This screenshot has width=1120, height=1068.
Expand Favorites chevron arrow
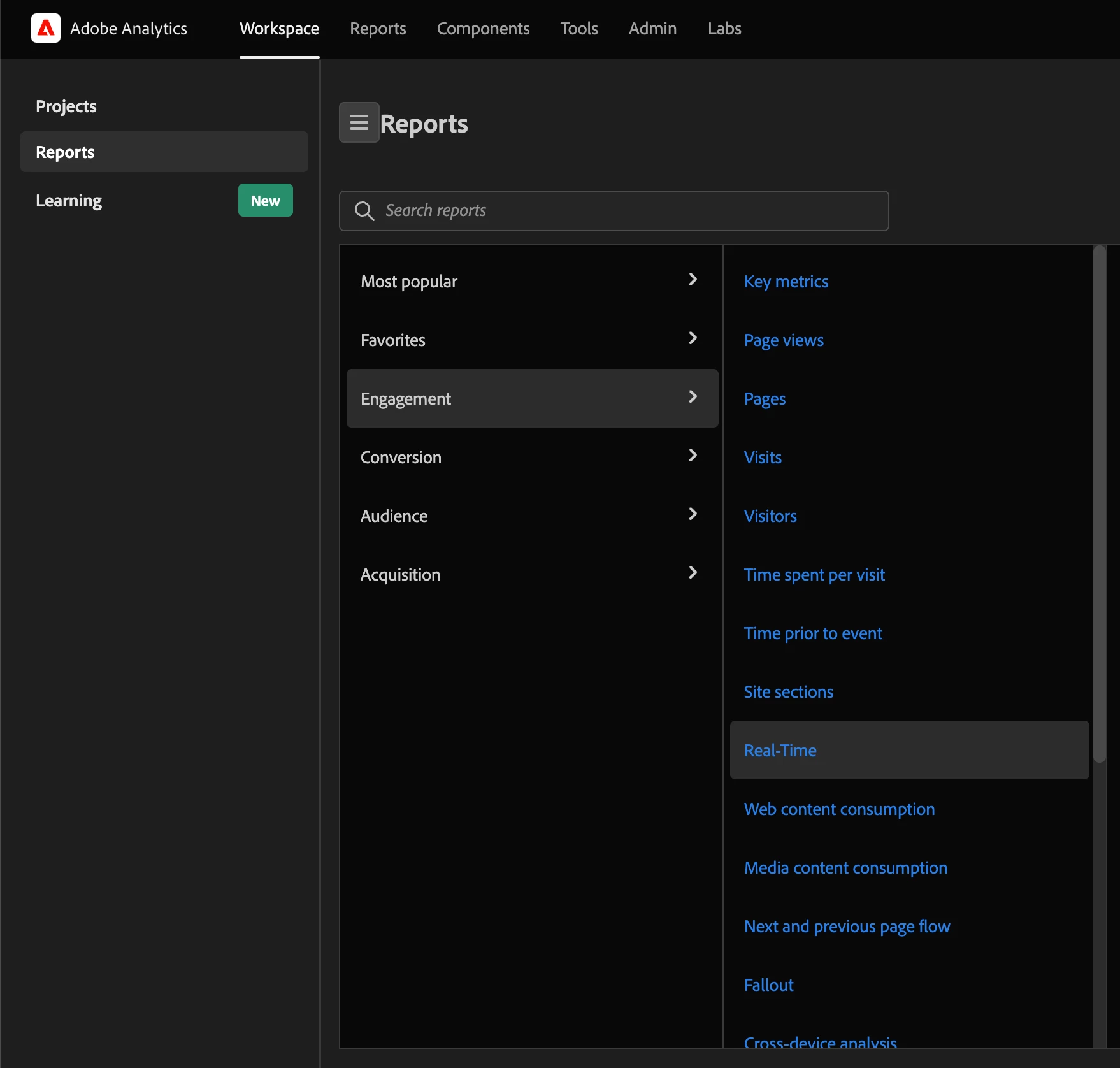point(693,338)
